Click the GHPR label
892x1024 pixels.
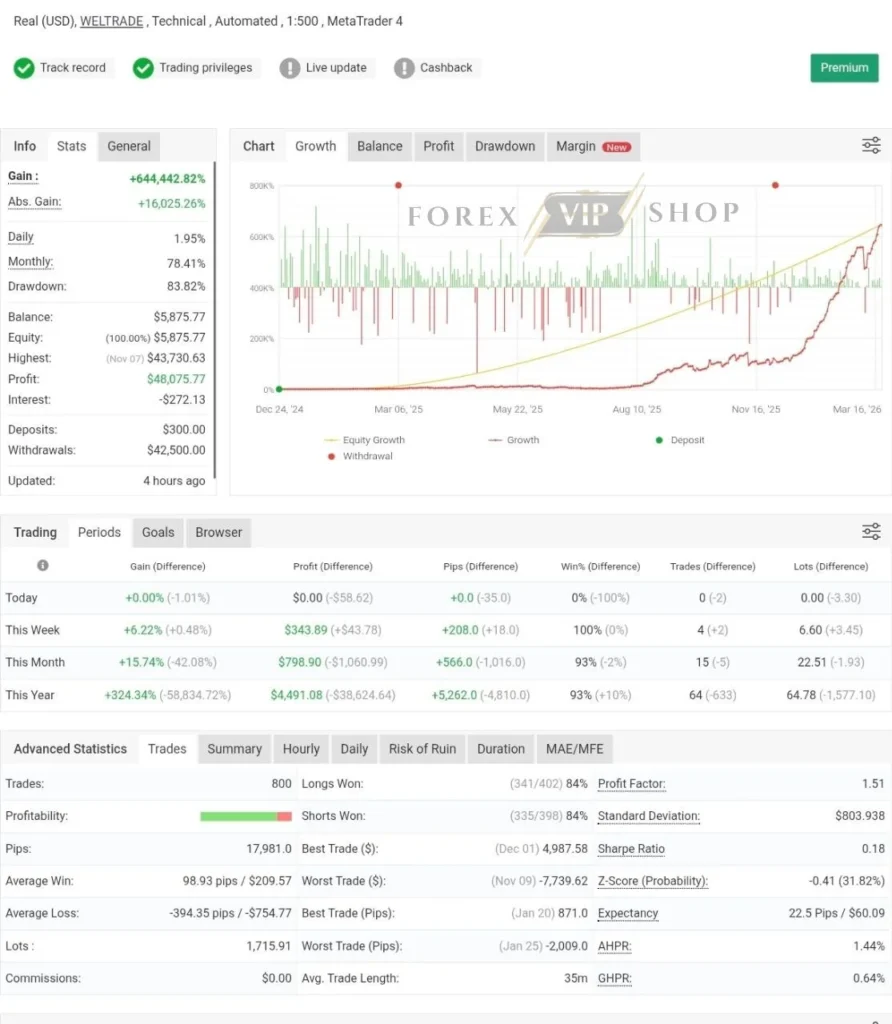614,978
